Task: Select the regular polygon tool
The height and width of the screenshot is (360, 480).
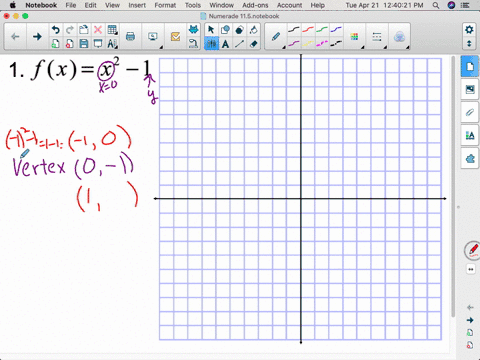Action: [239, 30]
